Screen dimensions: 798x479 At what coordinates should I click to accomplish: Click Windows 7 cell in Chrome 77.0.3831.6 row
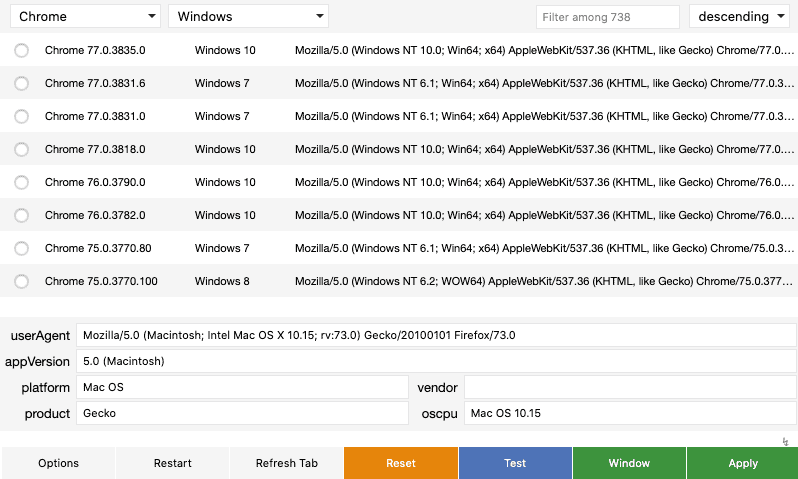coord(222,83)
